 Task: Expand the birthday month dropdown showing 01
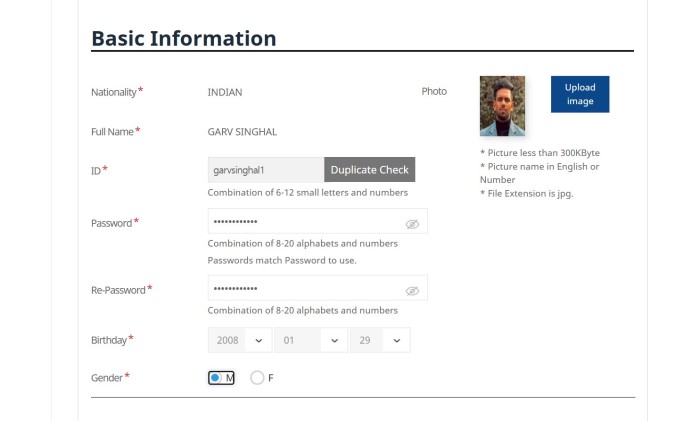311,340
